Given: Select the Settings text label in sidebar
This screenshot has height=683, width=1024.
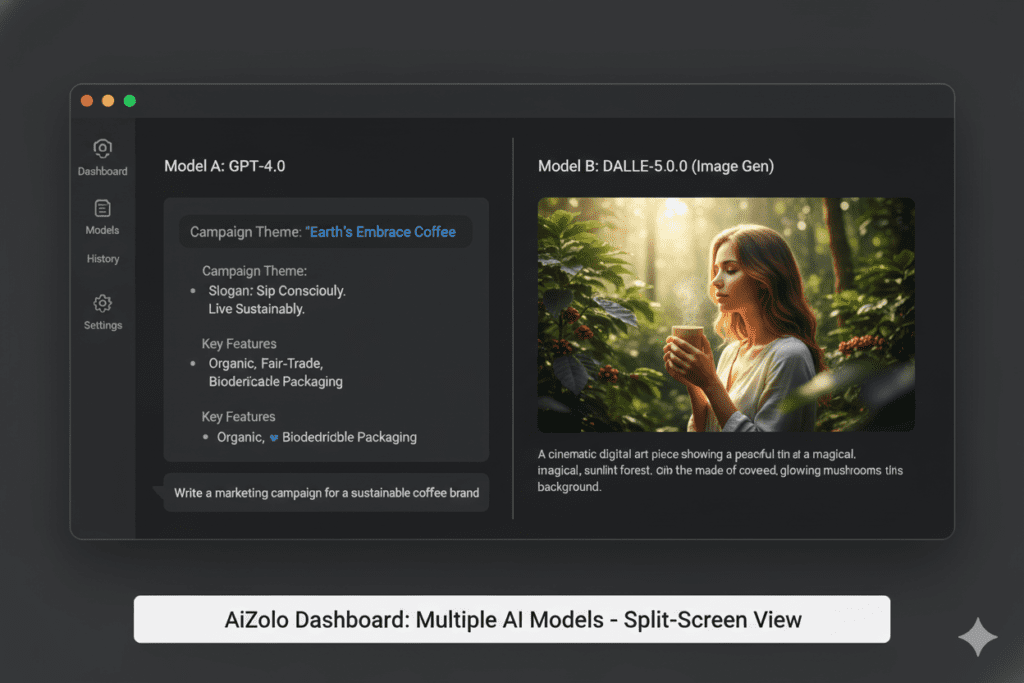Looking at the screenshot, I should tap(102, 325).
